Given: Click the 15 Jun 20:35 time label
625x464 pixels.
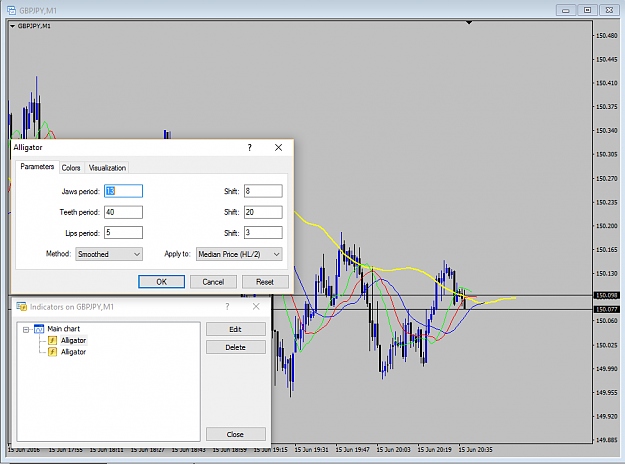Looking at the screenshot, I should pos(476,450).
